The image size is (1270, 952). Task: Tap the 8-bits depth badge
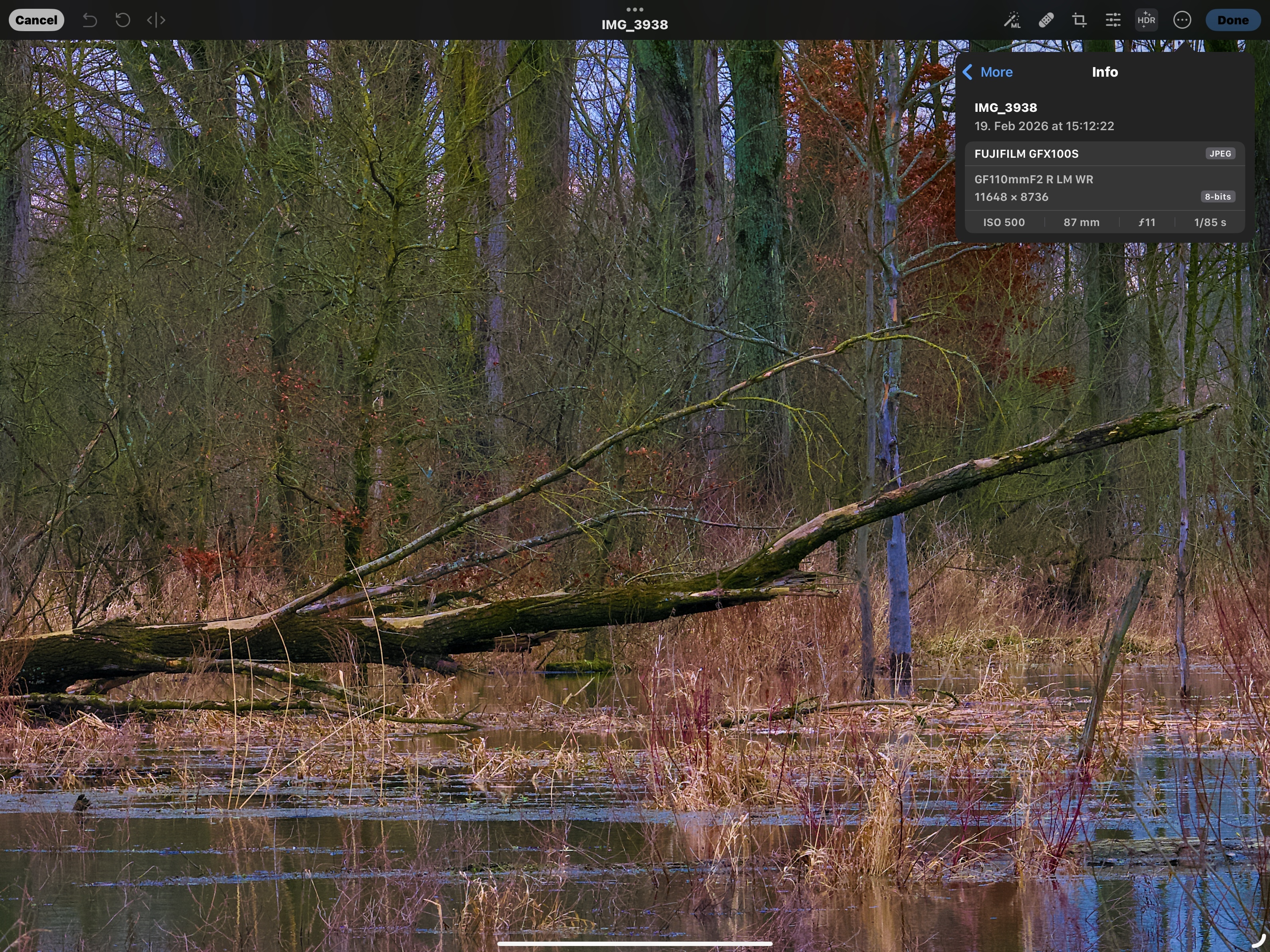(x=1217, y=197)
